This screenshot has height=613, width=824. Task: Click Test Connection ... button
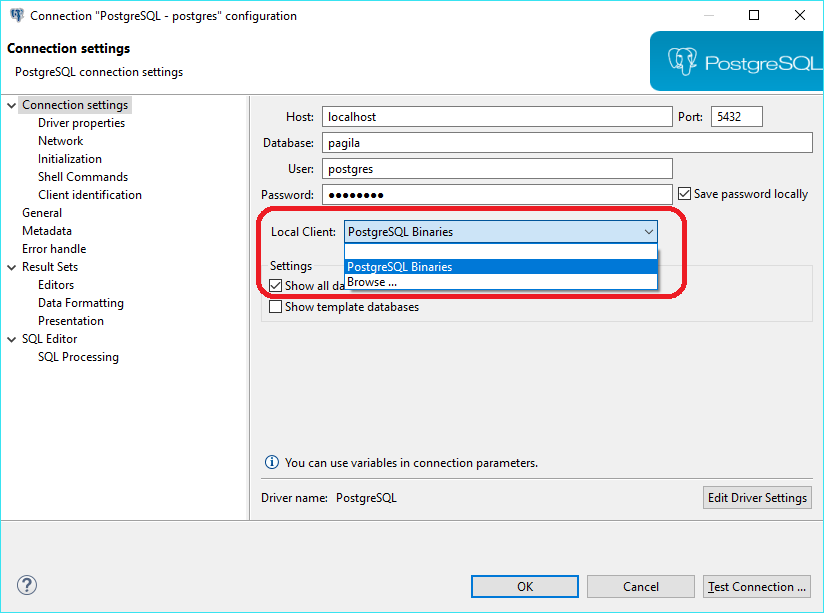click(x=757, y=587)
